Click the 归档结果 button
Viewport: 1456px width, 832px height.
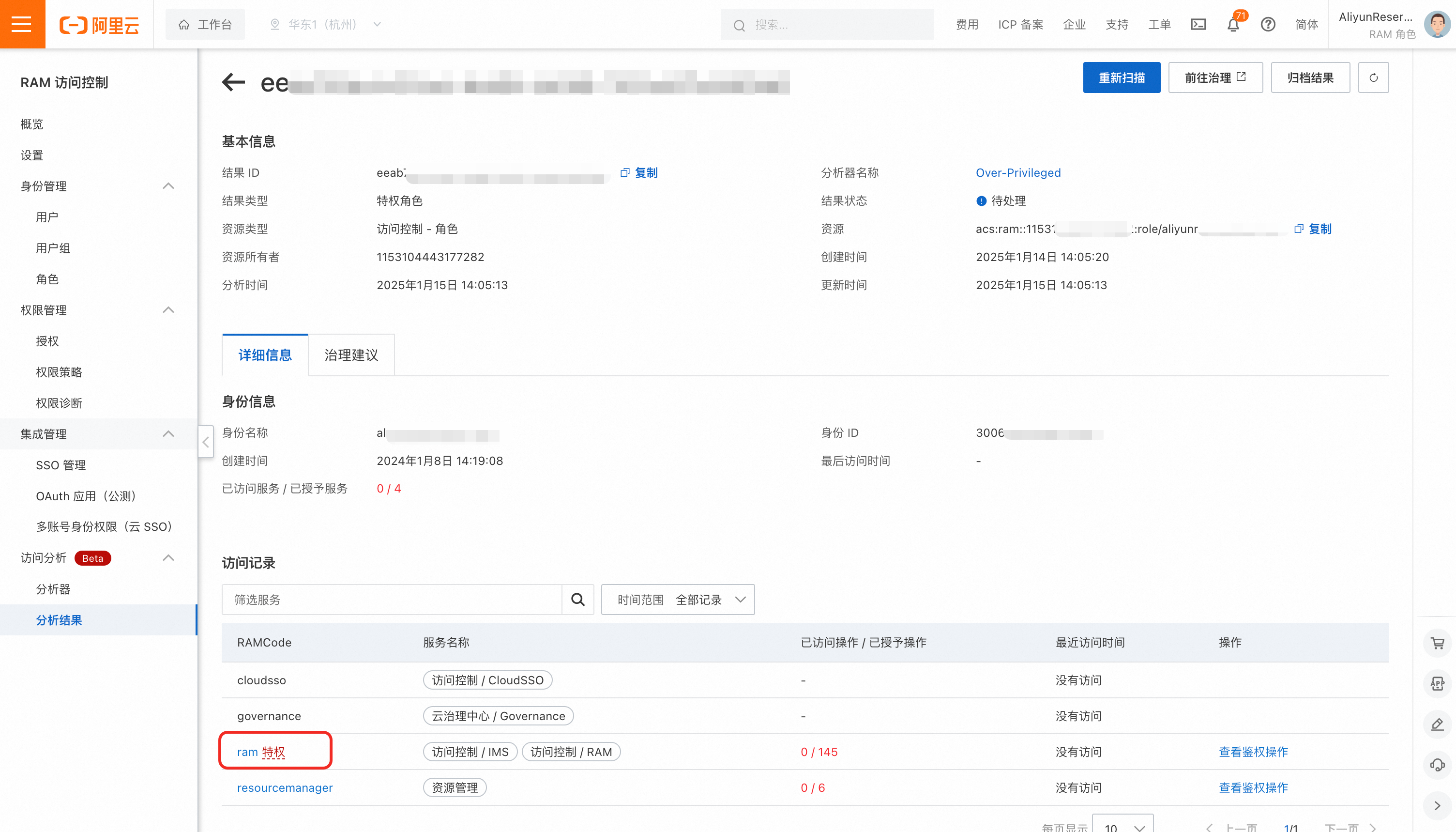1310,77
